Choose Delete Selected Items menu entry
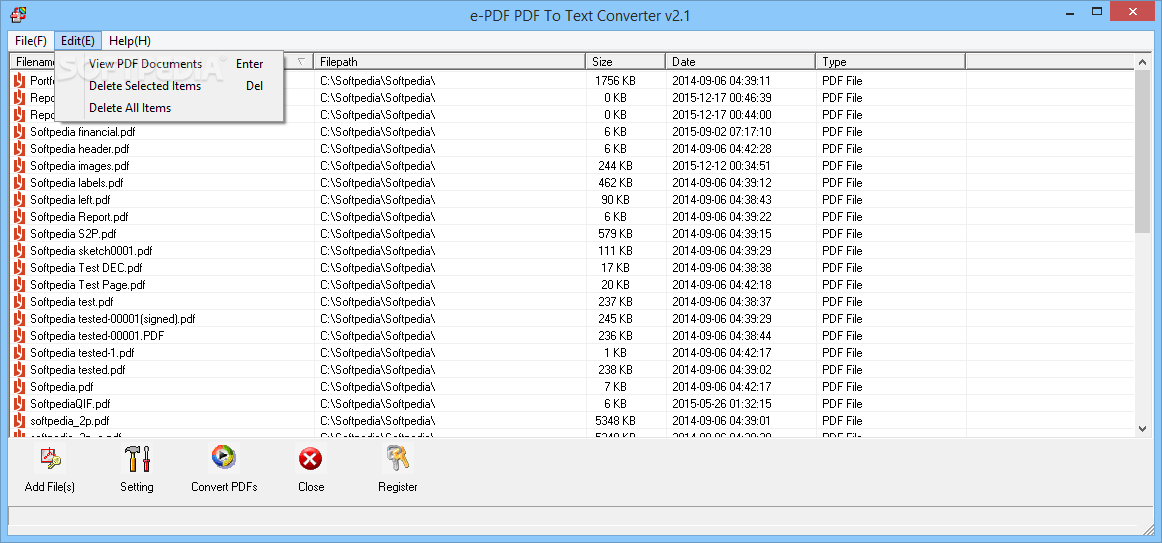1162x543 pixels. pyautogui.click(x=169, y=86)
